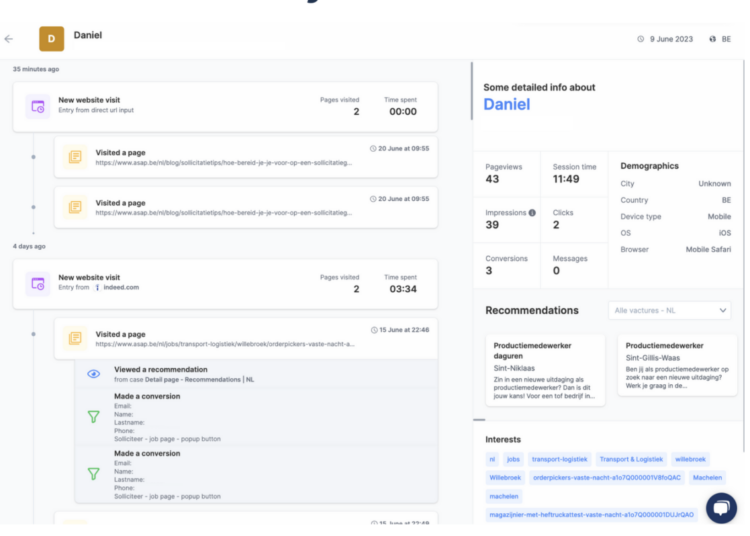The width and height of the screenshot is (750, 536).
Task: Click the Impressions info icon
Action: click(532, 213)
